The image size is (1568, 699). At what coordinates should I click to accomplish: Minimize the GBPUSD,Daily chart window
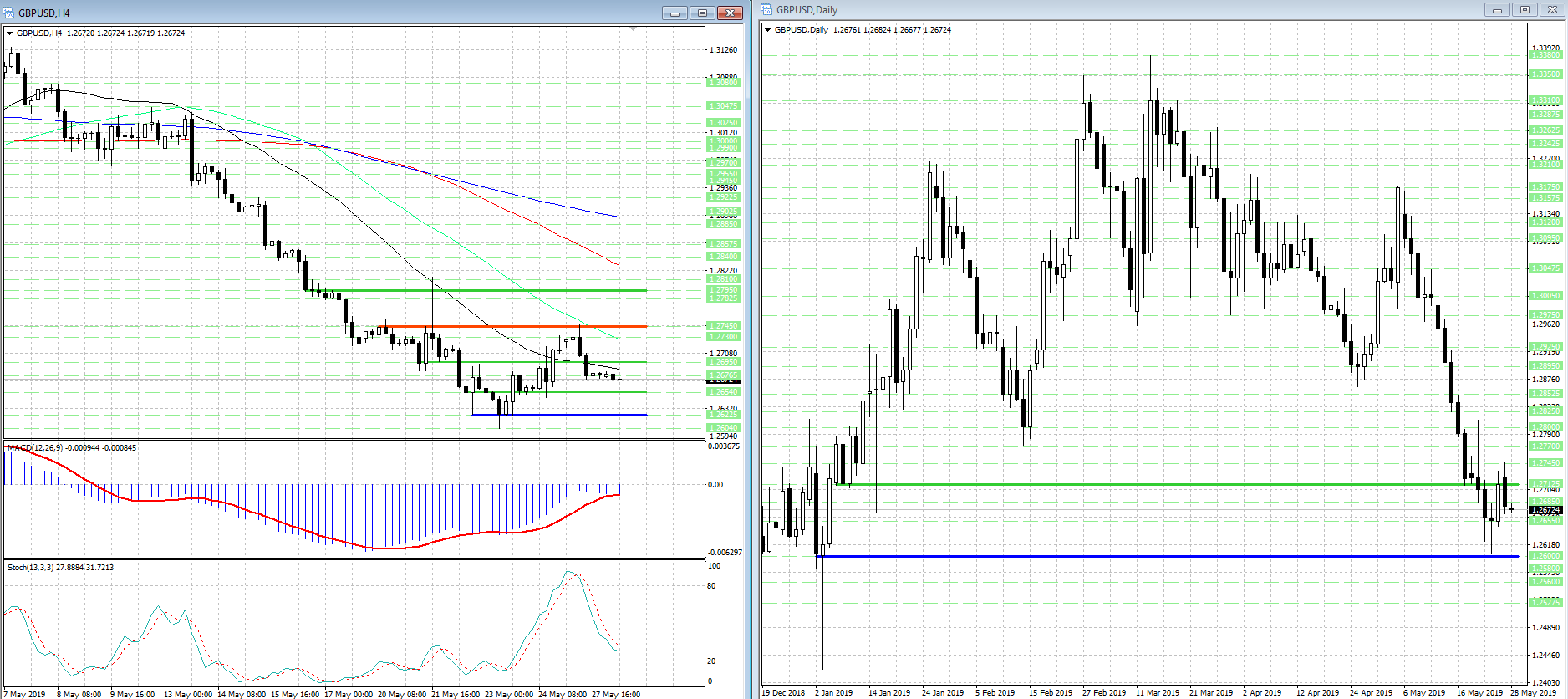[x=1497, y=10]
